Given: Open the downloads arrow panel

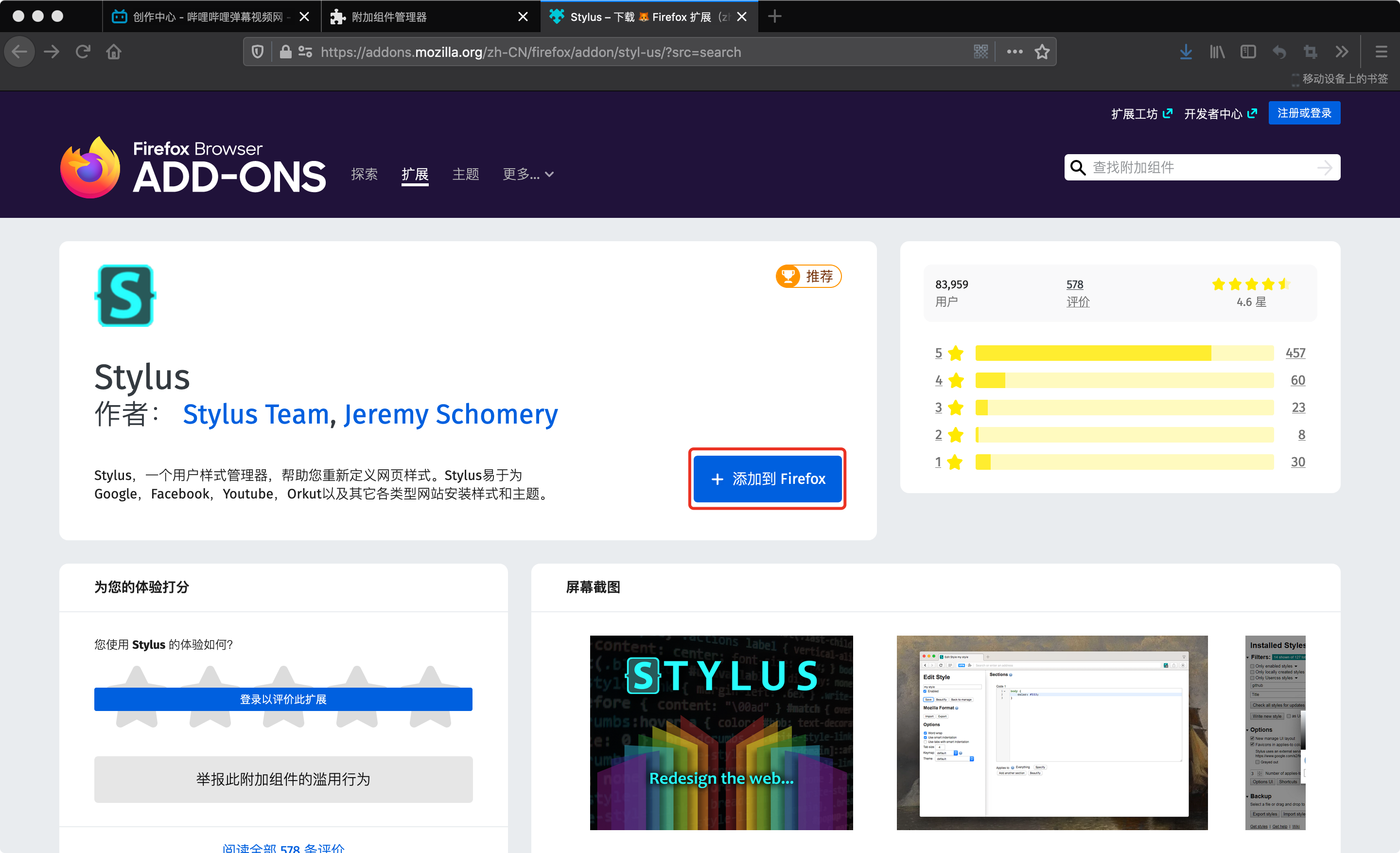Looking at the screenshot, I should click(x=1186, y=52).
